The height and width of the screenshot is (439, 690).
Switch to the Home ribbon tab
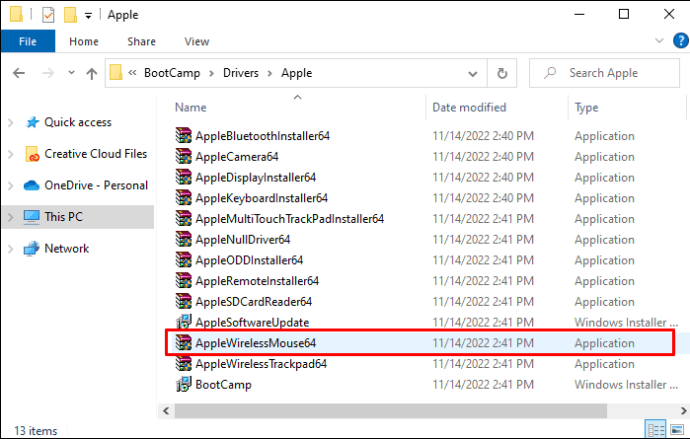(x=84, y=41)
